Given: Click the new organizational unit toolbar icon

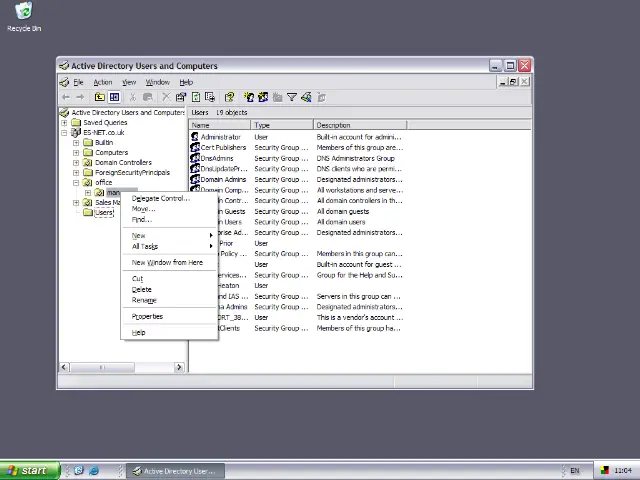Looking at the screenshot, I should tap(278, 97).
